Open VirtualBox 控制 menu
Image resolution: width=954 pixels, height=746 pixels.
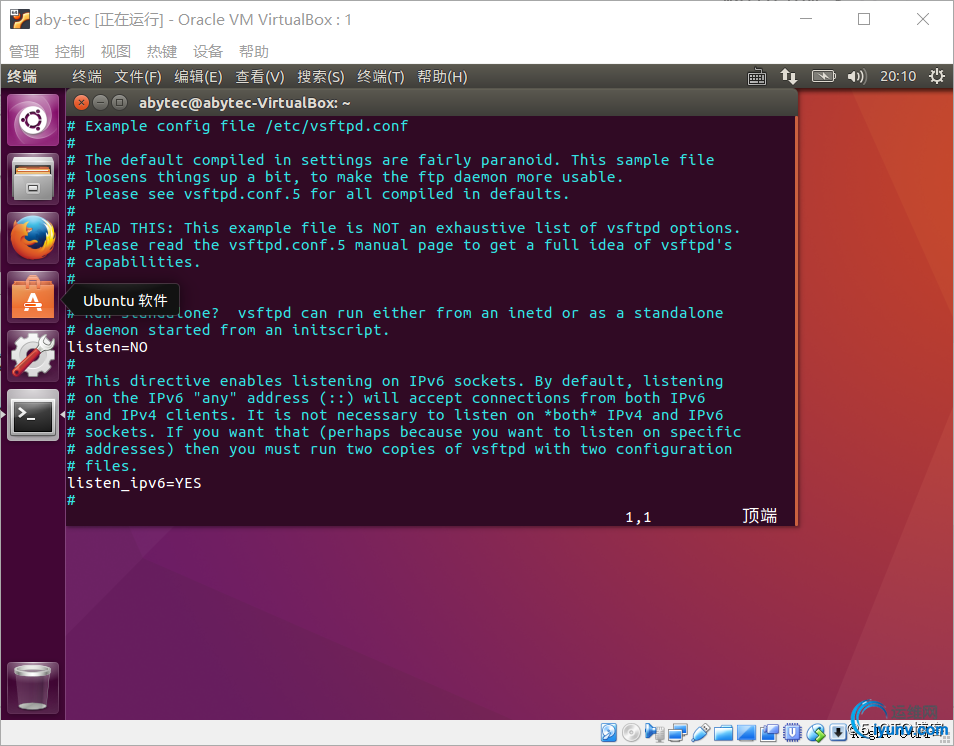[x=70, y=52]
